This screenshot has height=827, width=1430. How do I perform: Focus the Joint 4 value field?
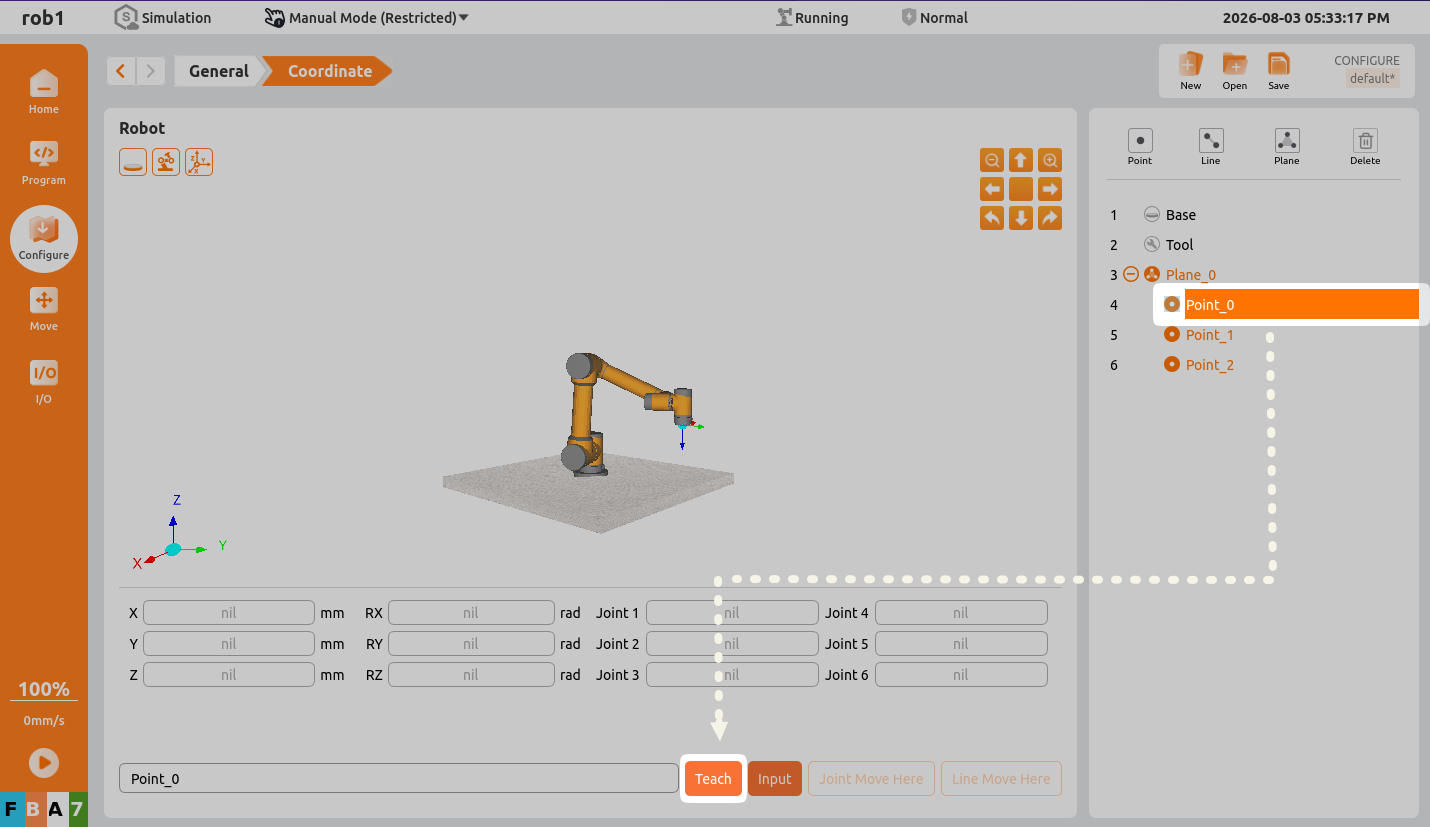961,613
